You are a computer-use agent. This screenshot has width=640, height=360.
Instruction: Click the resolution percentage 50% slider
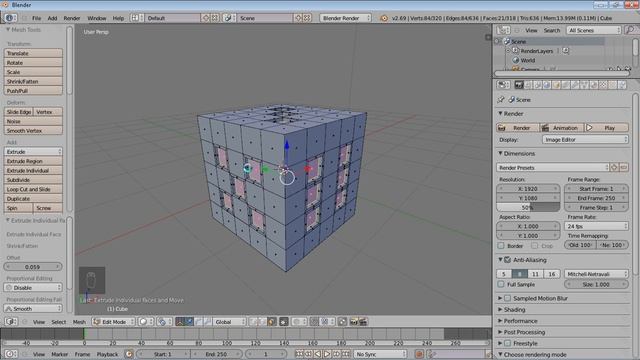coord(528,207)
